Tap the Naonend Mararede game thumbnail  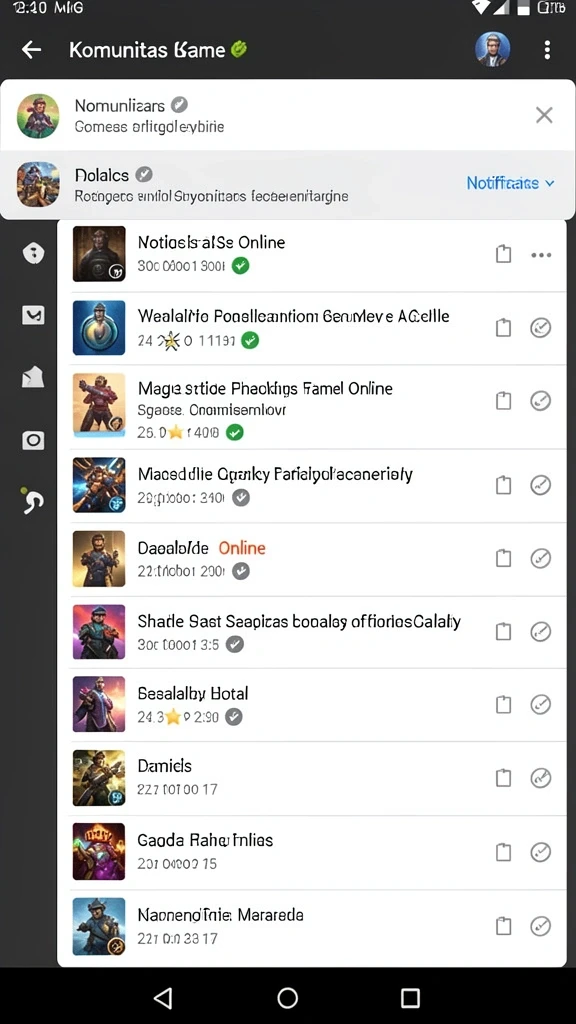(99, 926)
